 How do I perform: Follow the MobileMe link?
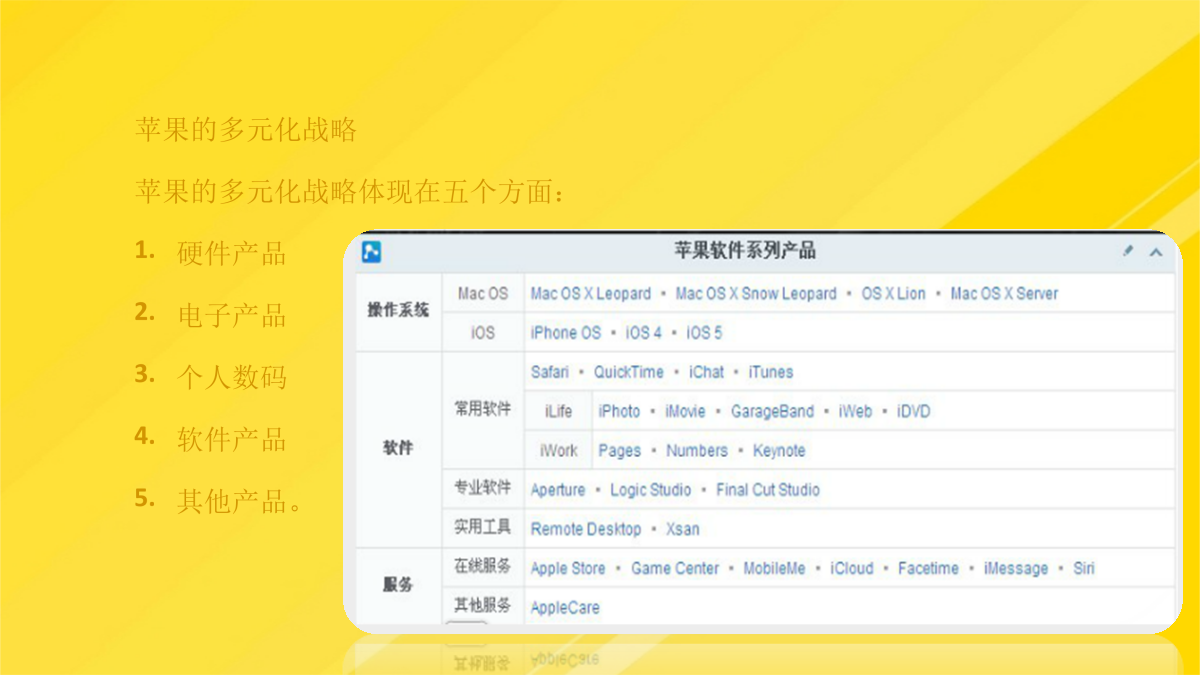(x=774, y=568)
